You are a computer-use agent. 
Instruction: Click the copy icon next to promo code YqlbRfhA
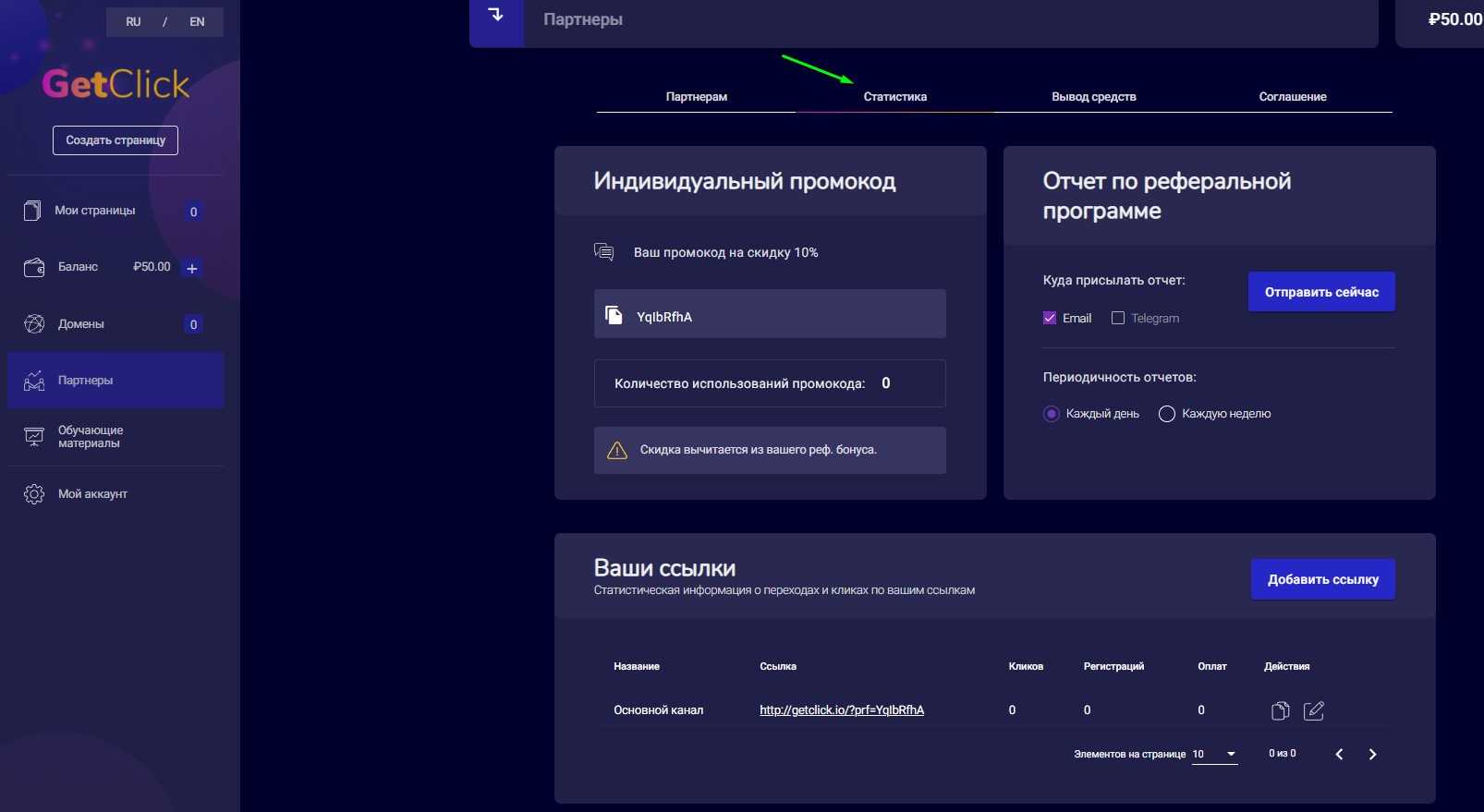pyautogui.click(x=614, y=315)
